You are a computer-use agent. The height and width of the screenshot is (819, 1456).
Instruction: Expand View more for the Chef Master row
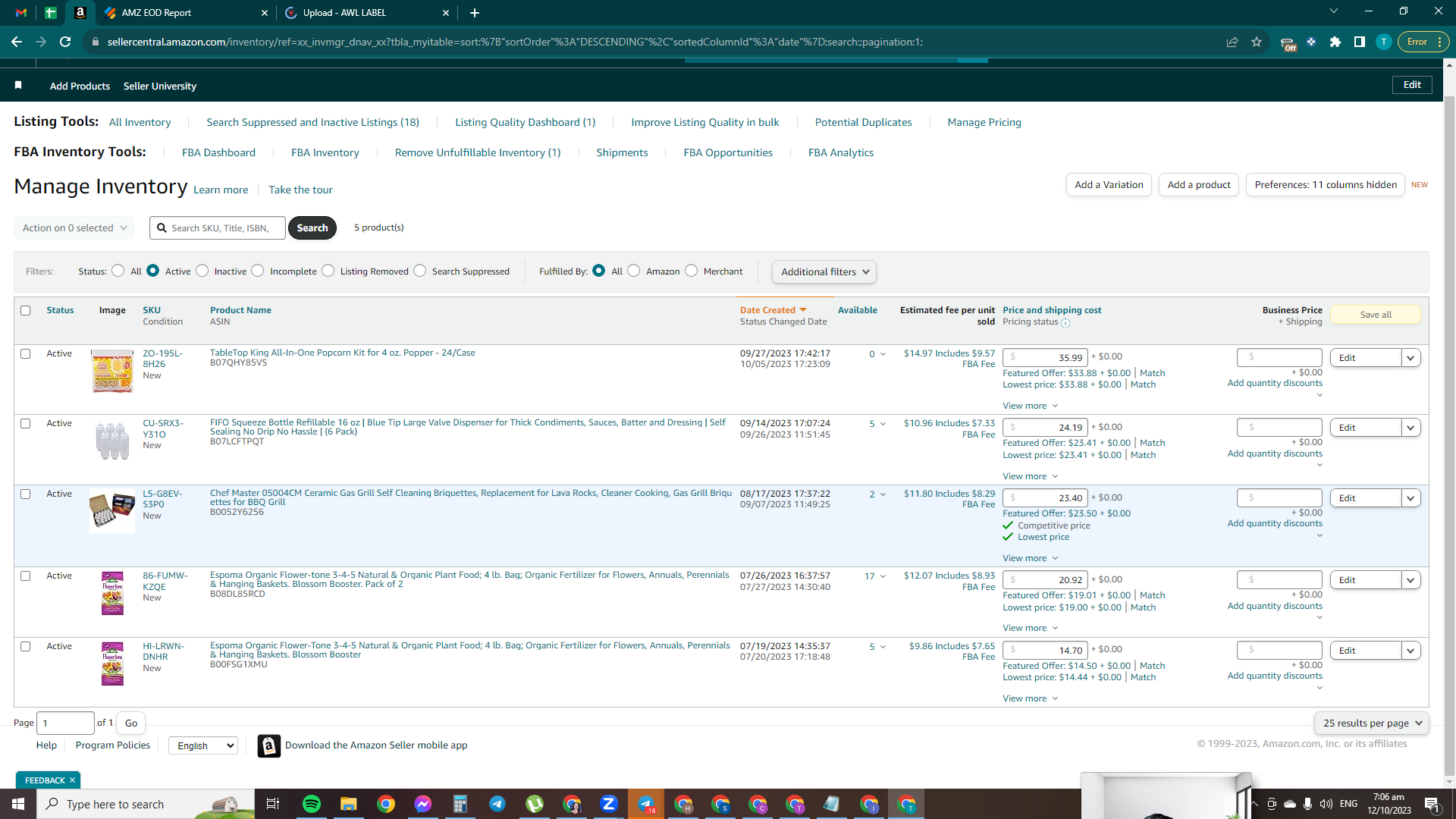[x=1030, y=558]
